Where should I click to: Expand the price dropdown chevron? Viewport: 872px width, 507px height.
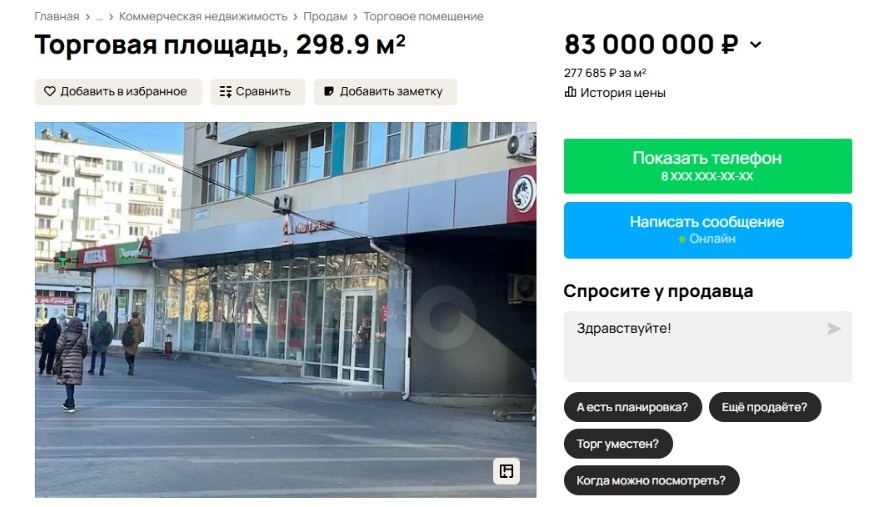(756, 44)
